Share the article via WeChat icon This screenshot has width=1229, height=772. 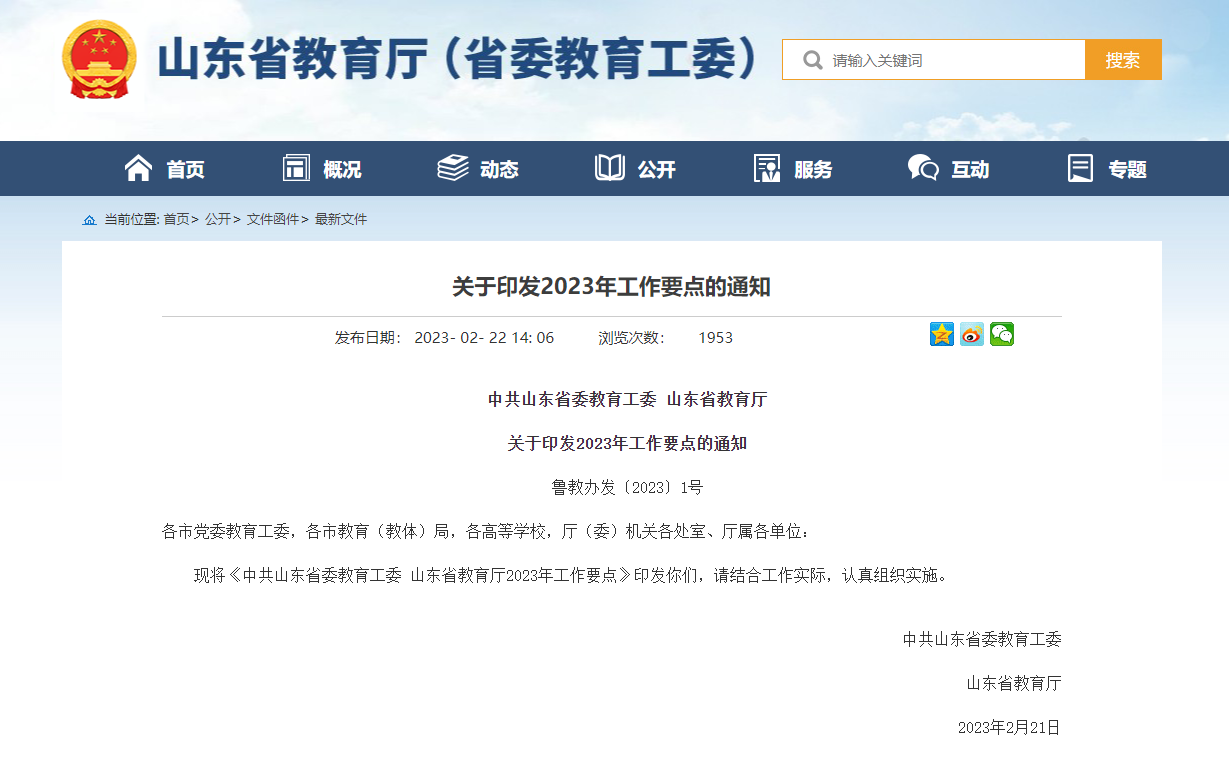coord(1001,335)
